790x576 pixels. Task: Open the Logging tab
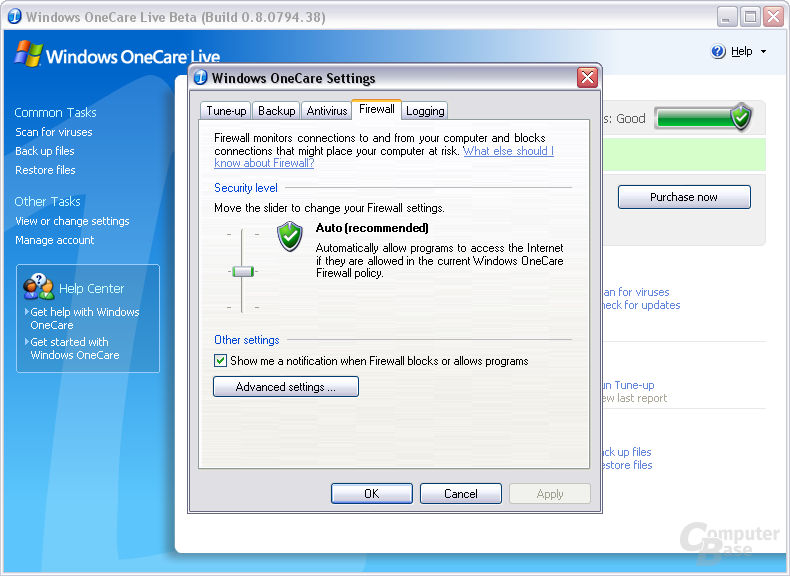tap(425, 111)
